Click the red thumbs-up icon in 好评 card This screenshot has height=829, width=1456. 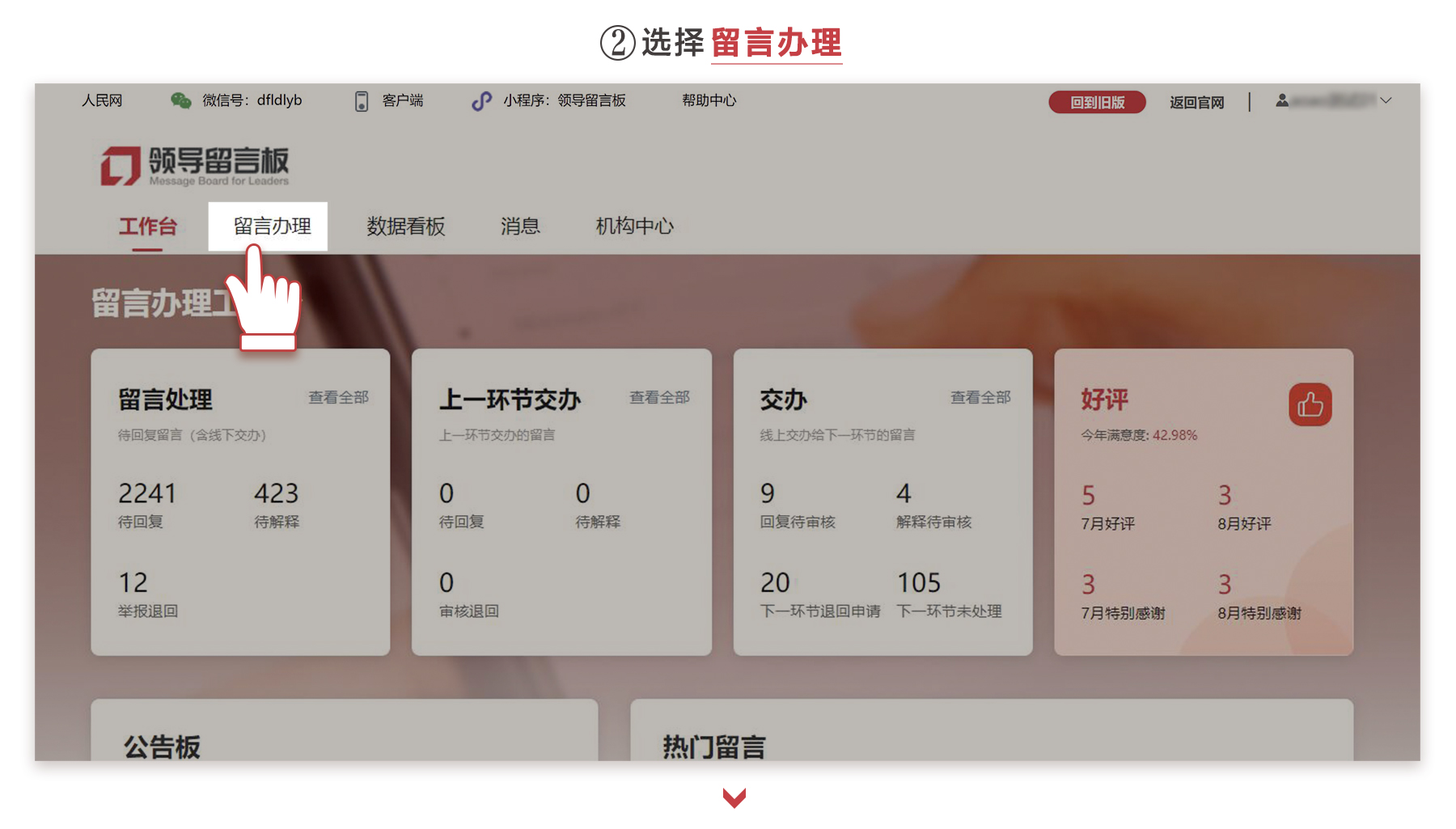tap(1310, 404)
